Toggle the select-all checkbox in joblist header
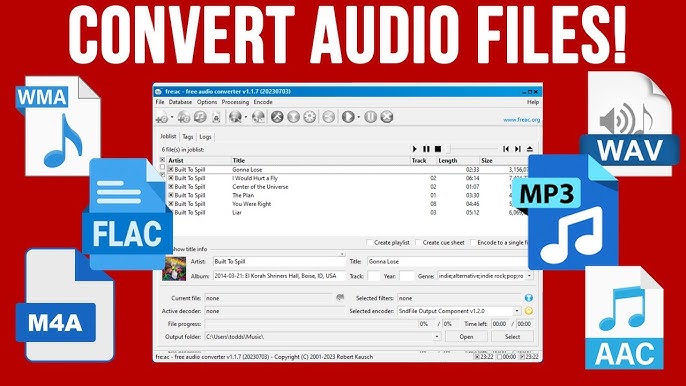The width and height of the screenshot is (686, 386). (163, 160)
